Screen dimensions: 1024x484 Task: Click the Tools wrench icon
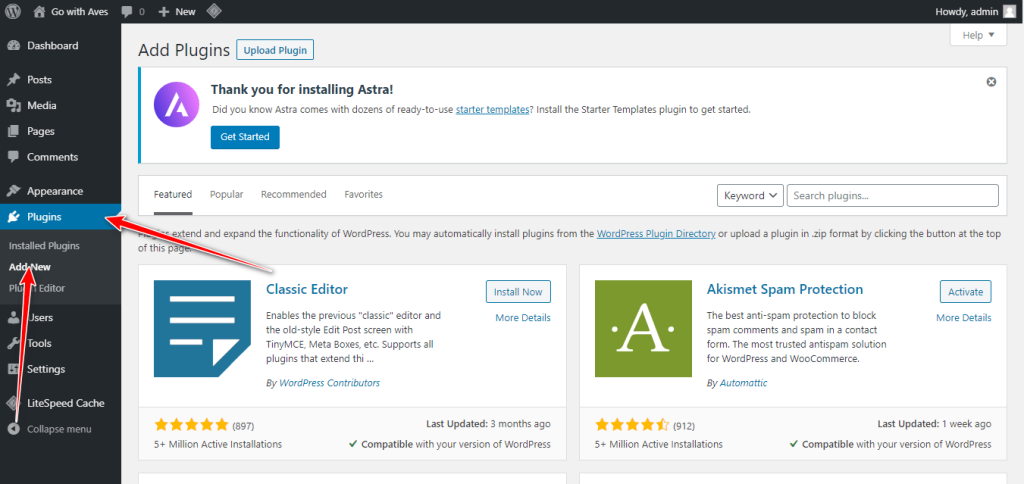coord(13,344)
